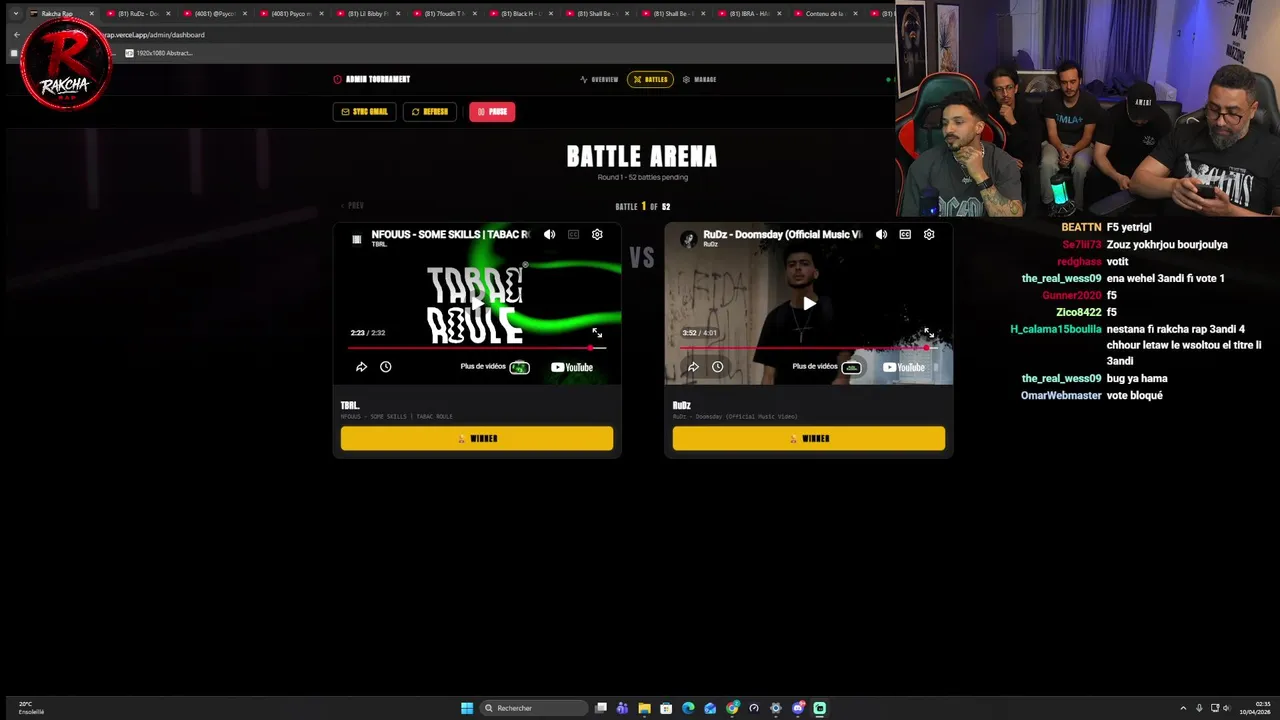
Task: Click the browser back arrow
Action: pos(16,35)
